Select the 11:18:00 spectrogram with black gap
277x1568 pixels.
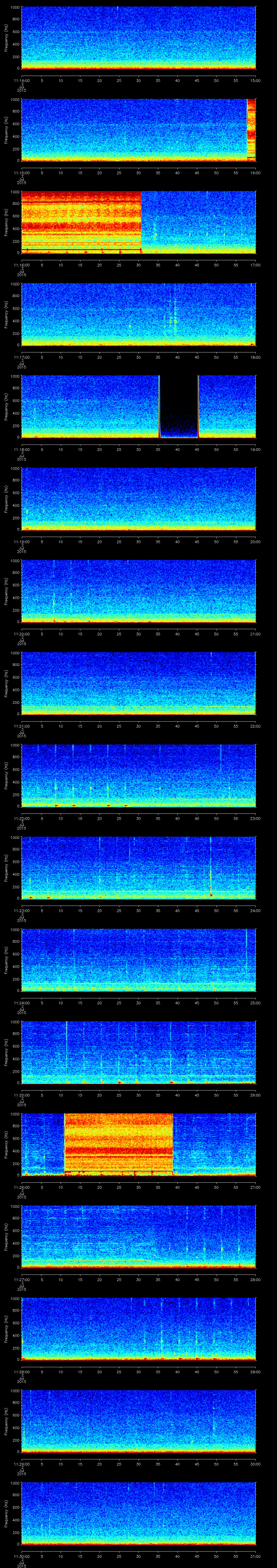(138, 407)
